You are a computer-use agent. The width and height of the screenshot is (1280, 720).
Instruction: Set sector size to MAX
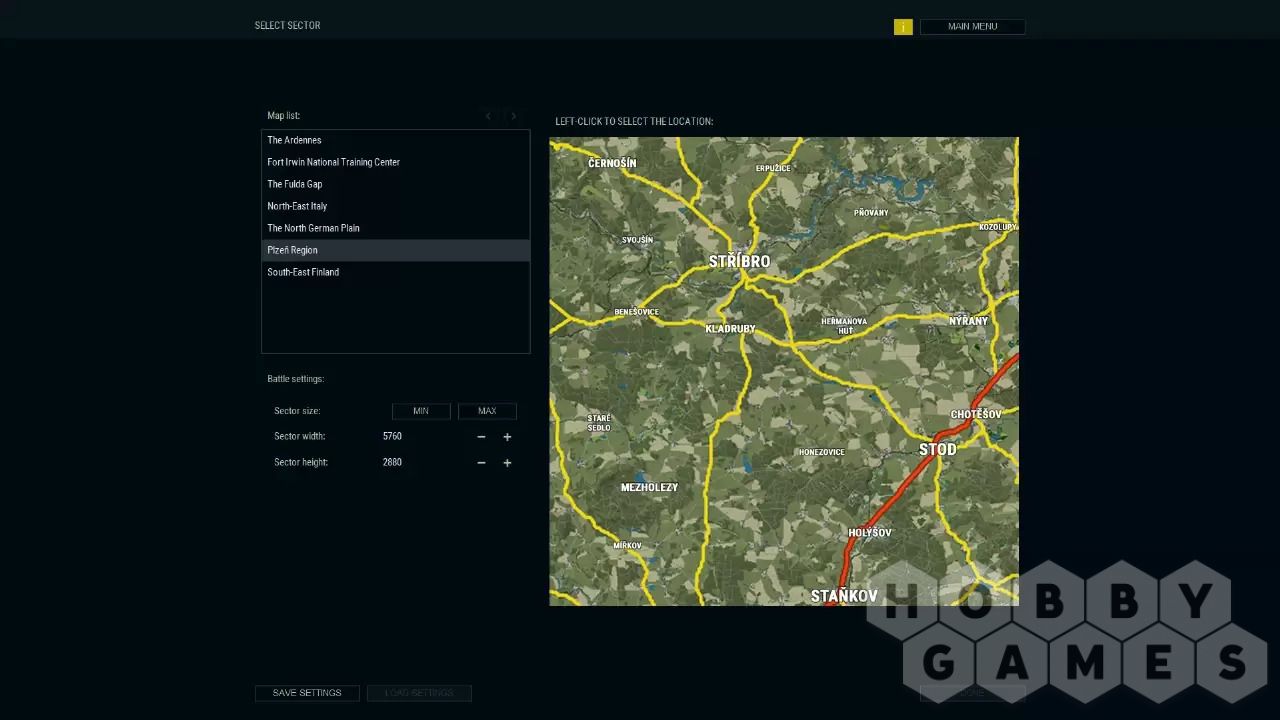pos(487,411)
